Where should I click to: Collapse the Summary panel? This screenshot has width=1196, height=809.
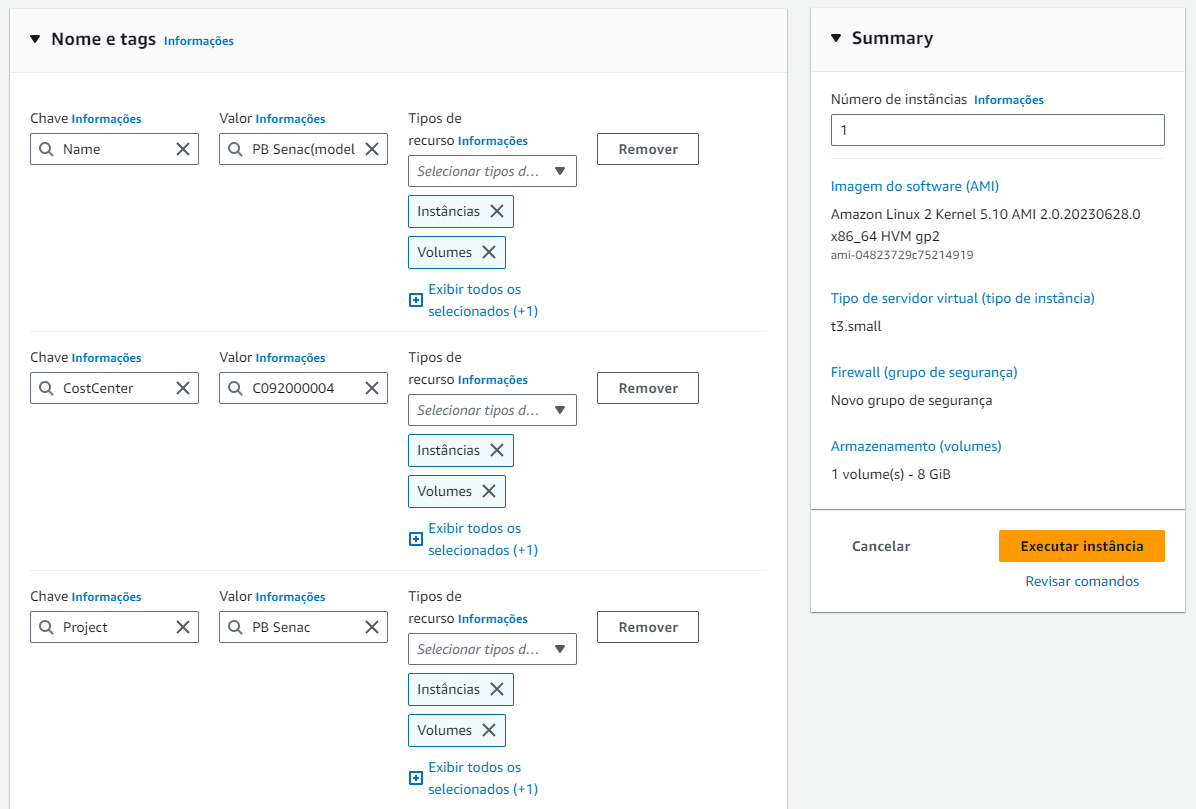tap(835, 37)
